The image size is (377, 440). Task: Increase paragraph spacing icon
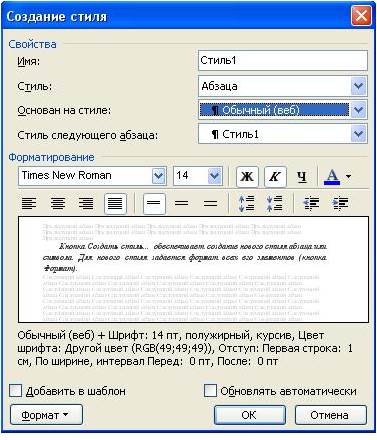click(247, 203)
